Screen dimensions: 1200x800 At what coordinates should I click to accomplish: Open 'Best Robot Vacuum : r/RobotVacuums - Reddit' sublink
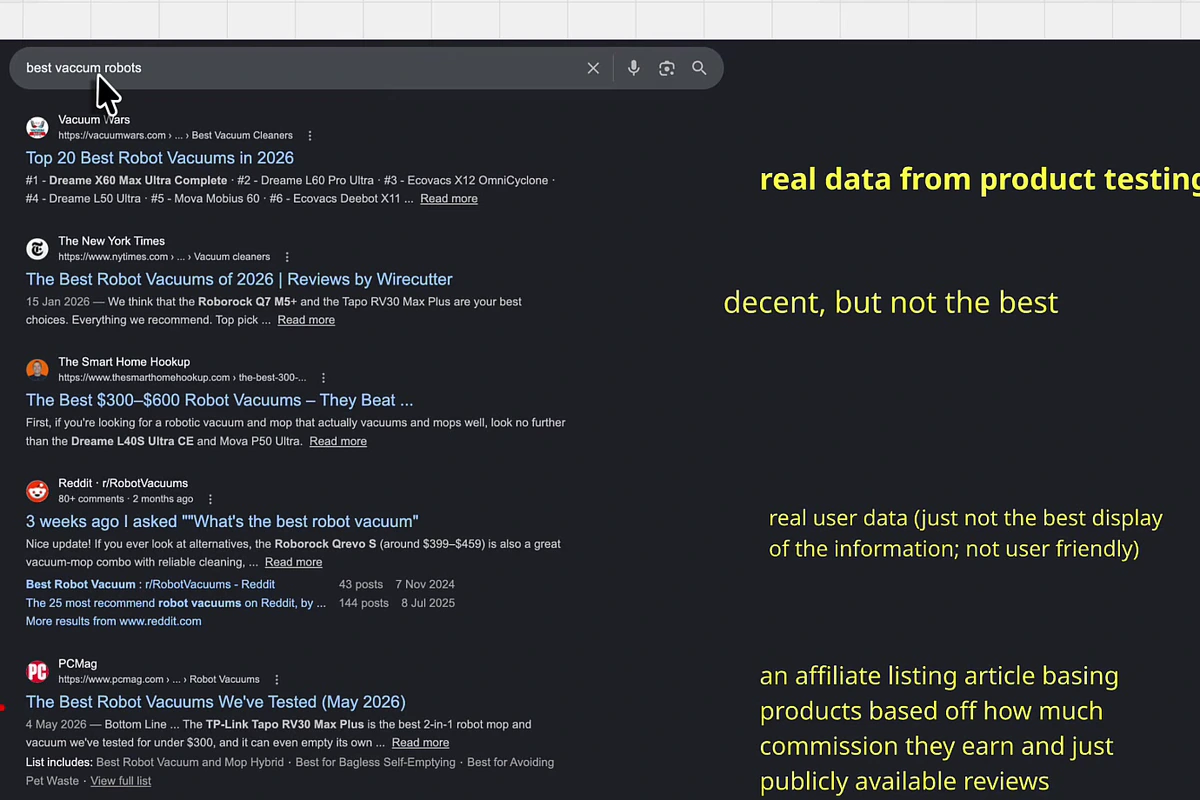pyautogui.click(x=150, y=584)
